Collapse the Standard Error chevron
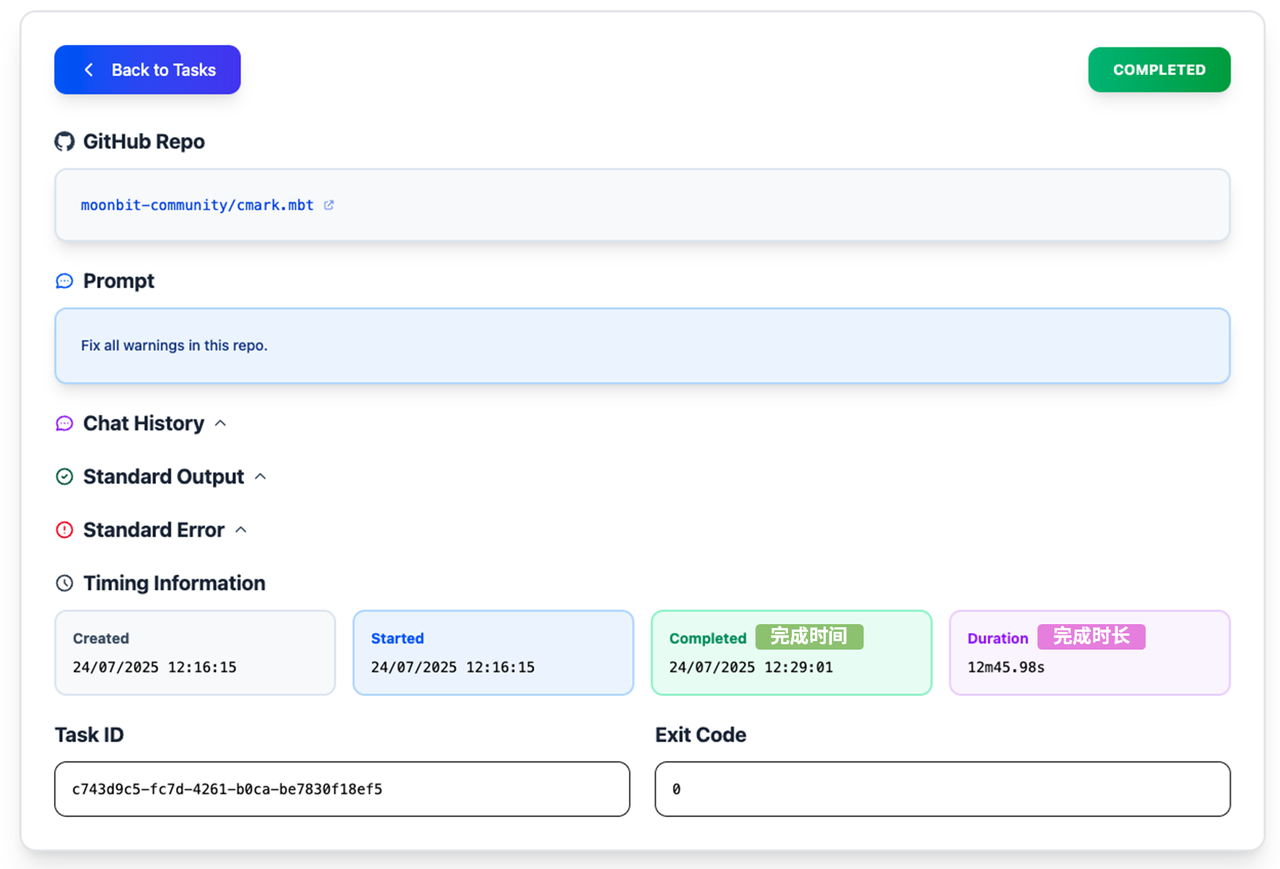Viewport: 1280px width, 869px height. coord(241,529)
